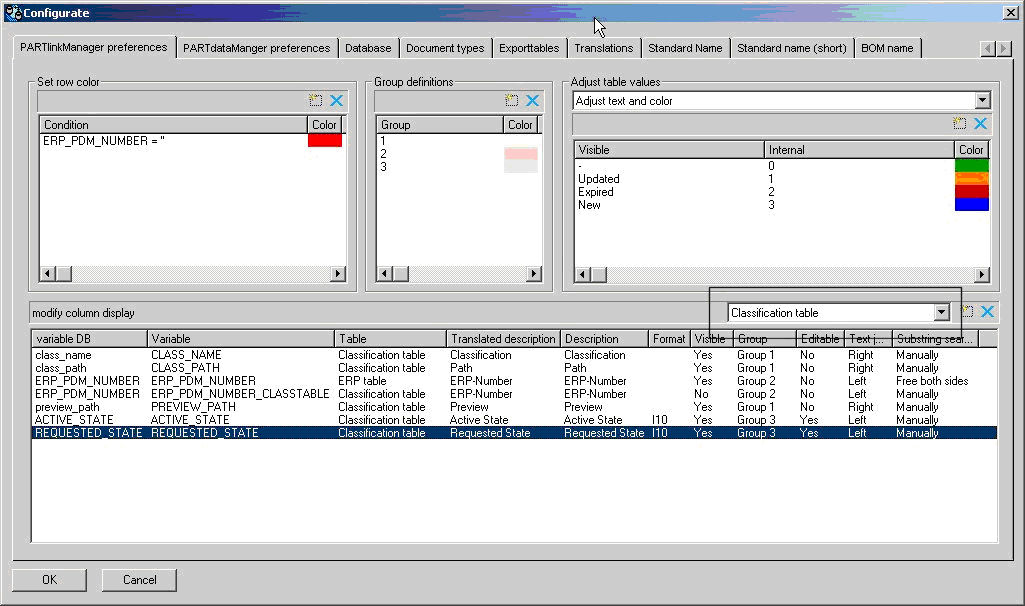Confirm with the OK button
This screenshot has height=606, width=1025.
[50, 580]
